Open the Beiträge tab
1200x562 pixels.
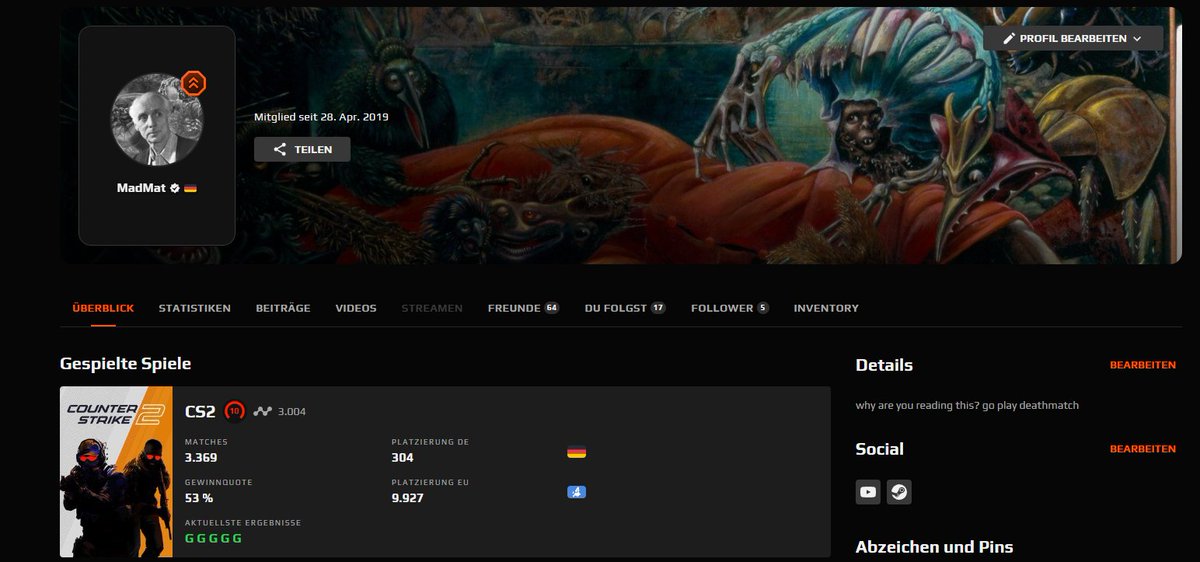coord(283,308)
